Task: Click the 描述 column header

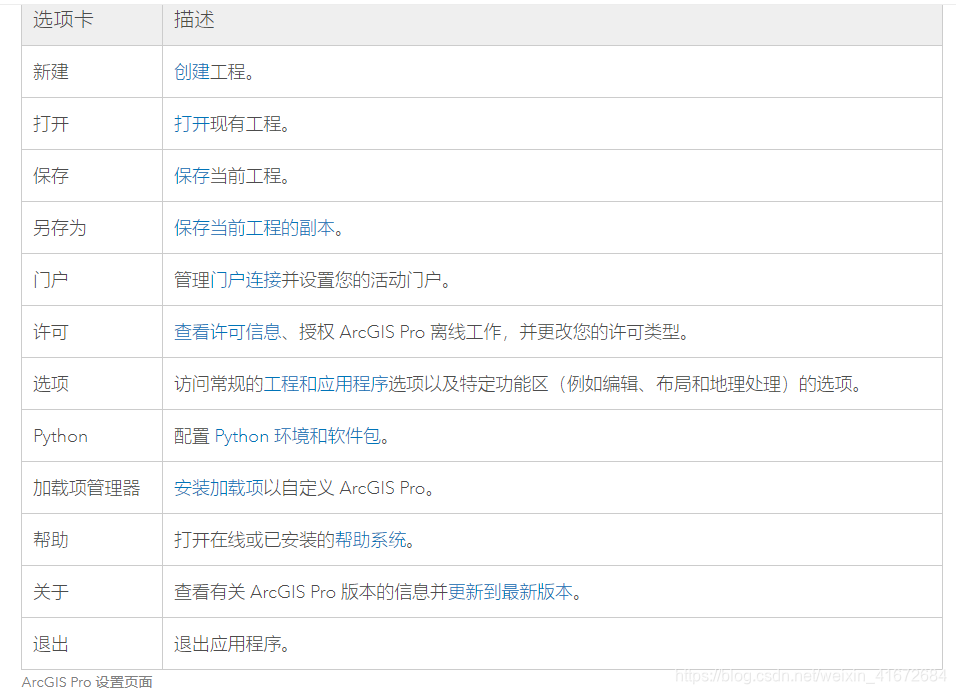Action: pyautogui.click(x=194, y=20)
